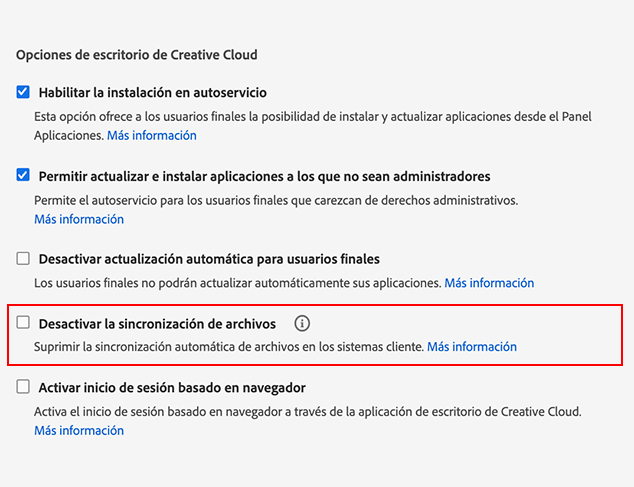The width and height of the screenshot is (634, 487).
Task: Uncheck Habilitar la instalación en autoservicio checkbox
Action: (x=24, y=92)
